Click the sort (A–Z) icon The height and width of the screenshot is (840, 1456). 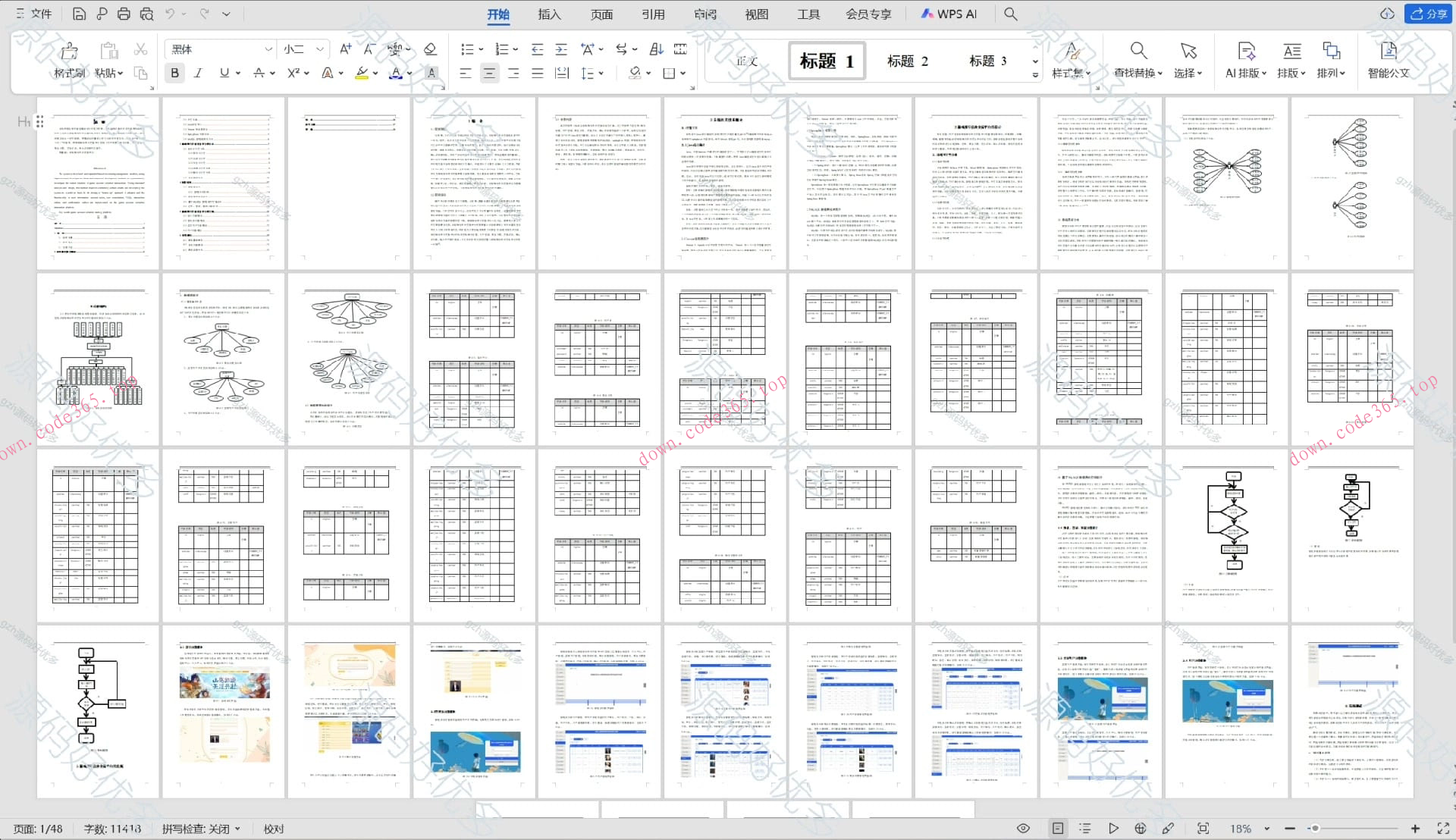click(656, 49)
